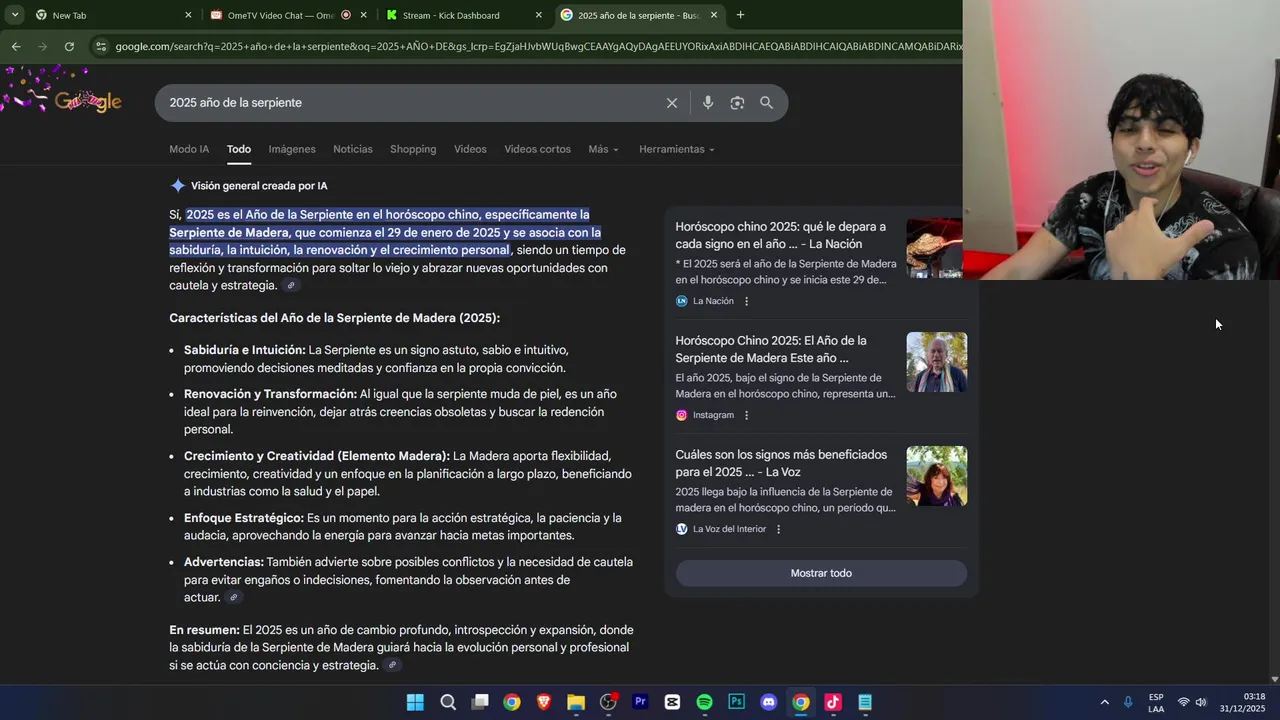Switch to the Imágenes tab
The width and height of the screenshot is (1280, 720).
click(x=292, y=149)
